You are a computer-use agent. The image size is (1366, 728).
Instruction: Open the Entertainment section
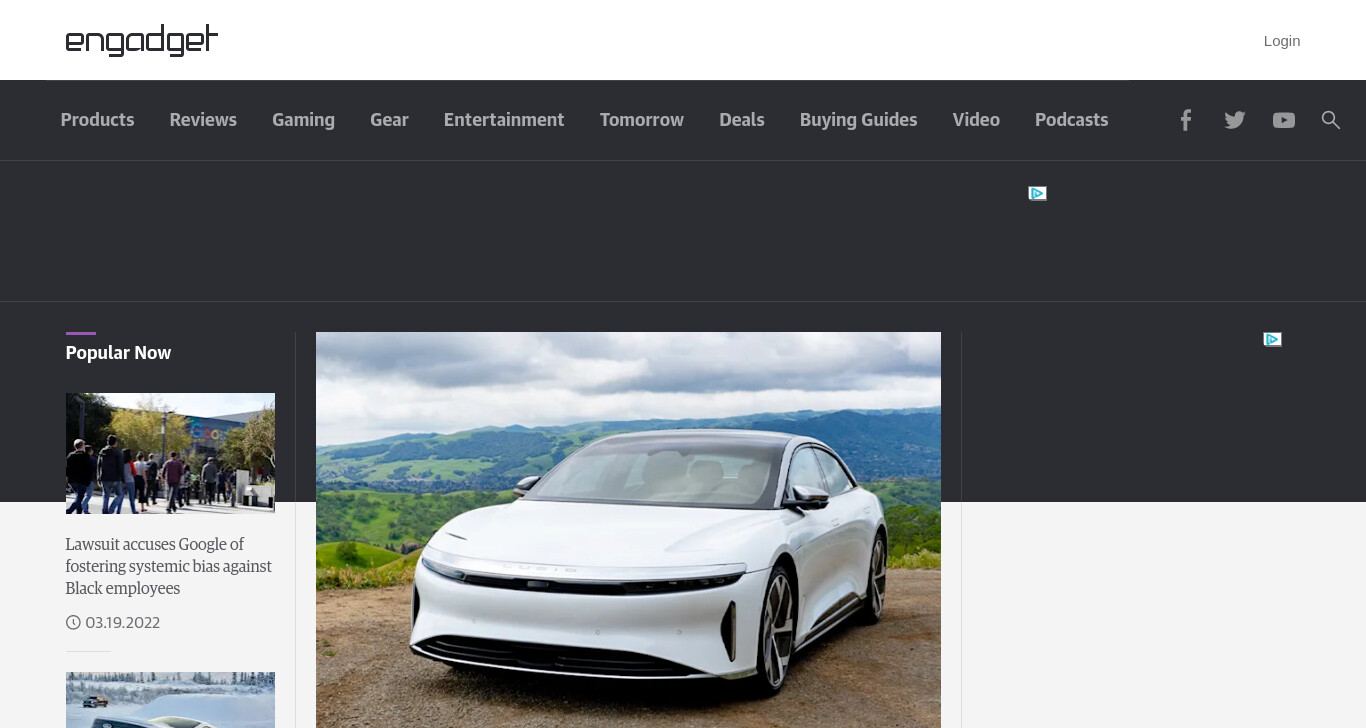pyautogui.click(x=504, y=120)
